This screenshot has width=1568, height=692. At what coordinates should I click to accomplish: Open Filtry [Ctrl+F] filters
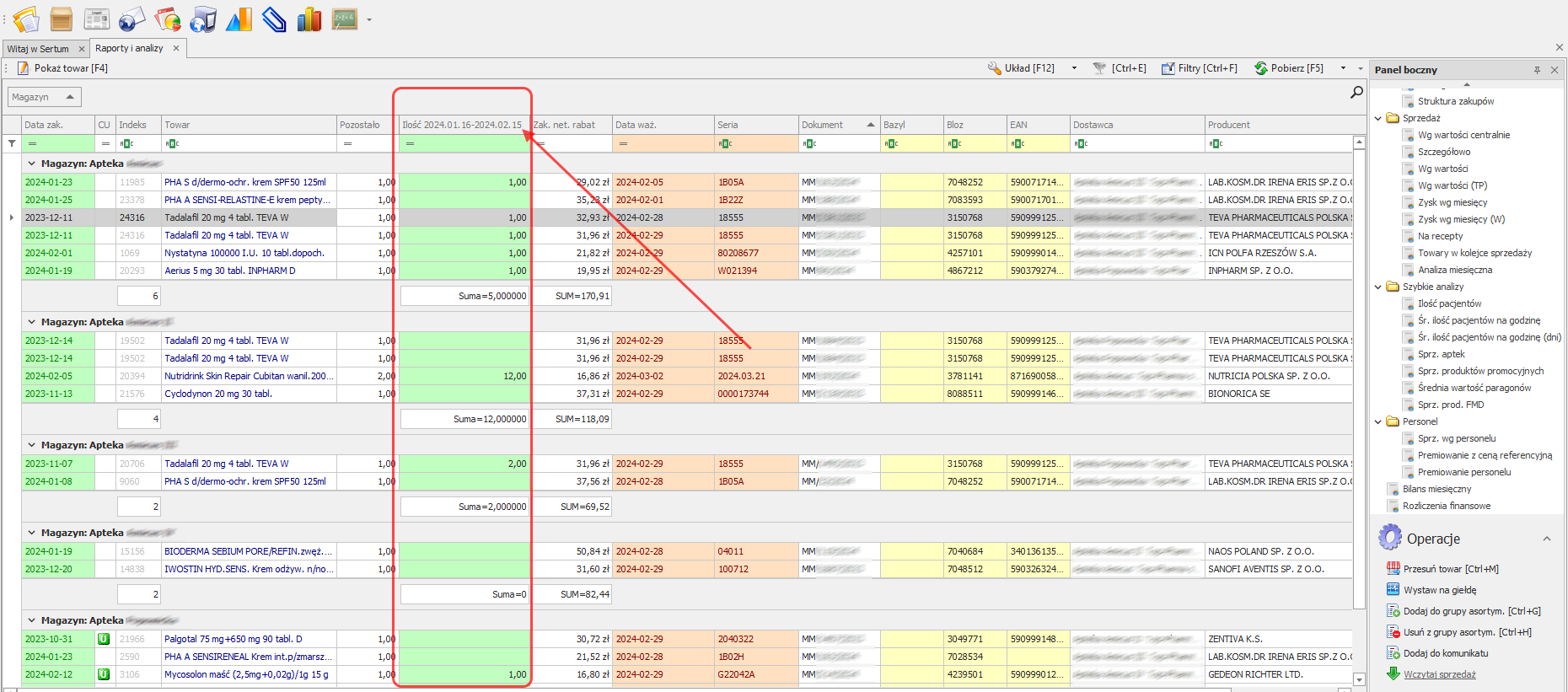click(1199, 68)
